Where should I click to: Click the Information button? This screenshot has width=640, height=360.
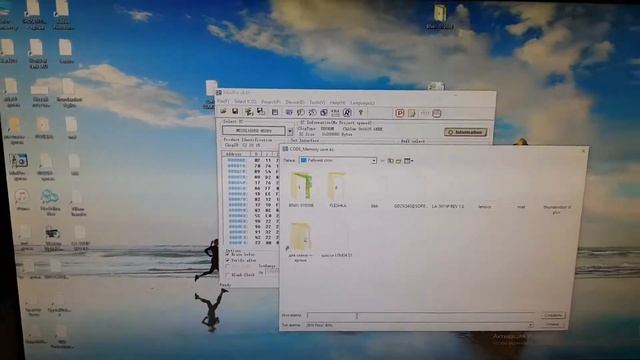(x=465, y=132)
